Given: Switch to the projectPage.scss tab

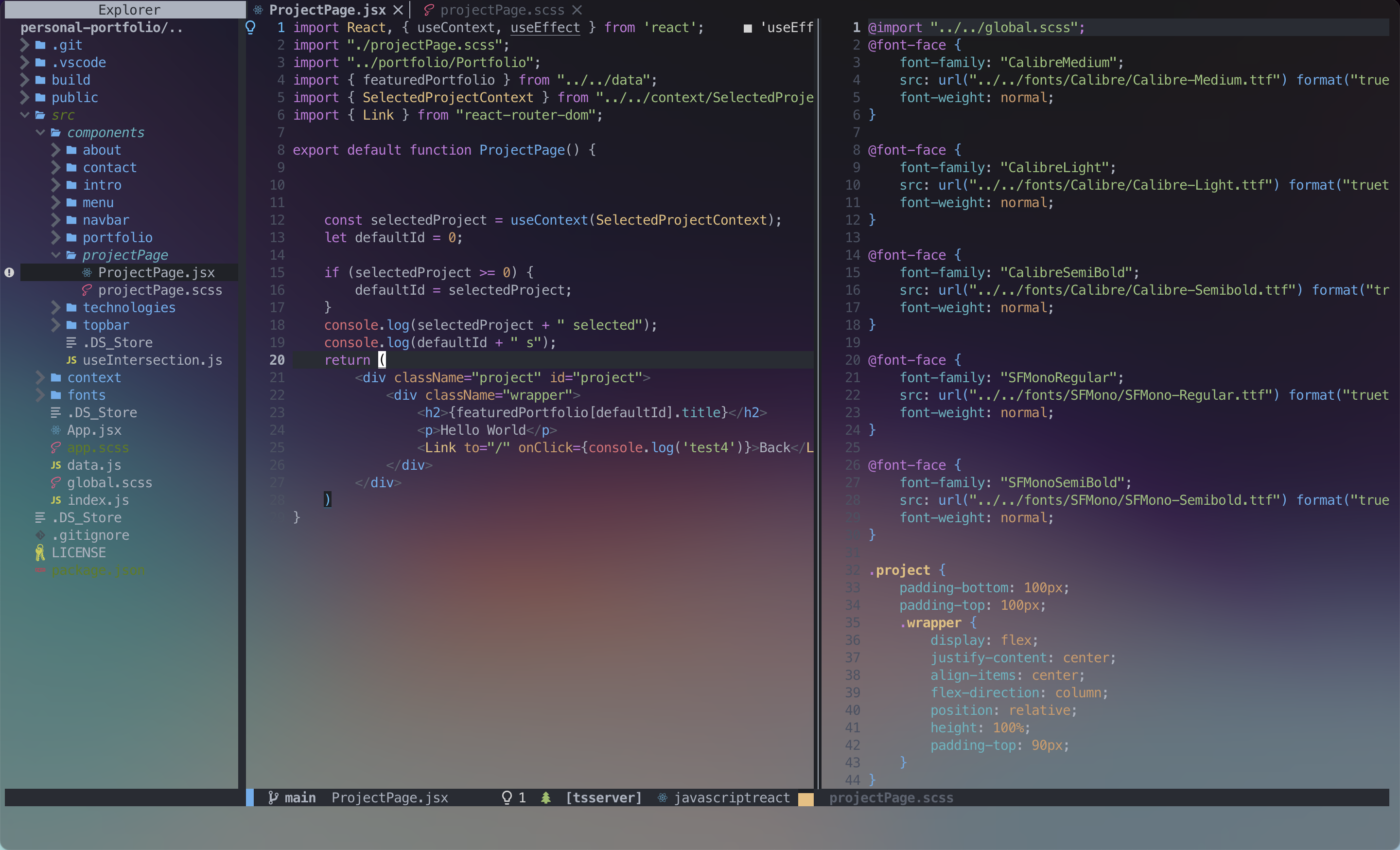Looking at the screenshot, I should point(501,10).
